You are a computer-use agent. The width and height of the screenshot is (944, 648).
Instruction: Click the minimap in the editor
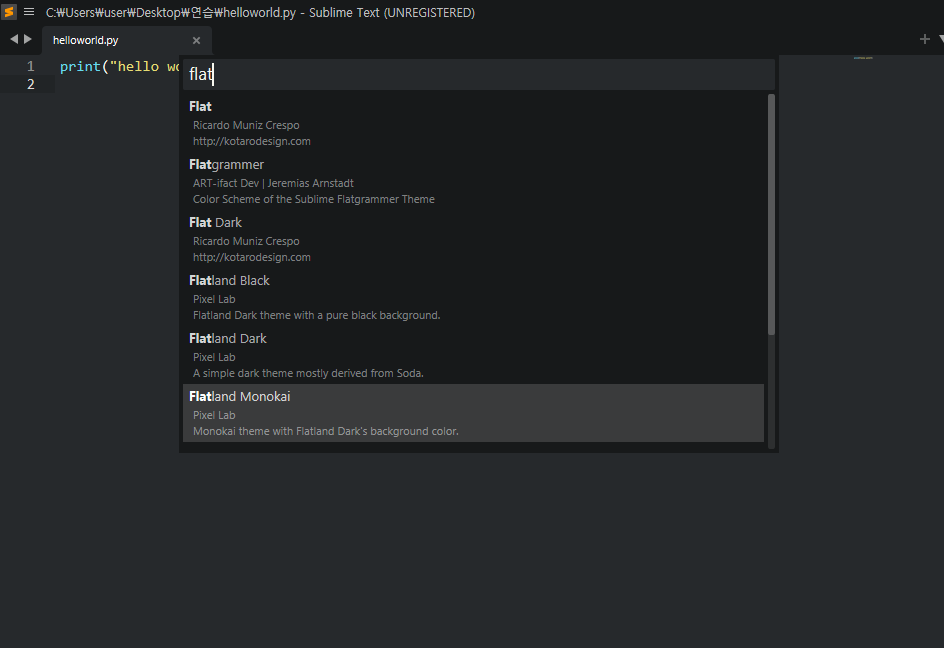coord(863,58)
